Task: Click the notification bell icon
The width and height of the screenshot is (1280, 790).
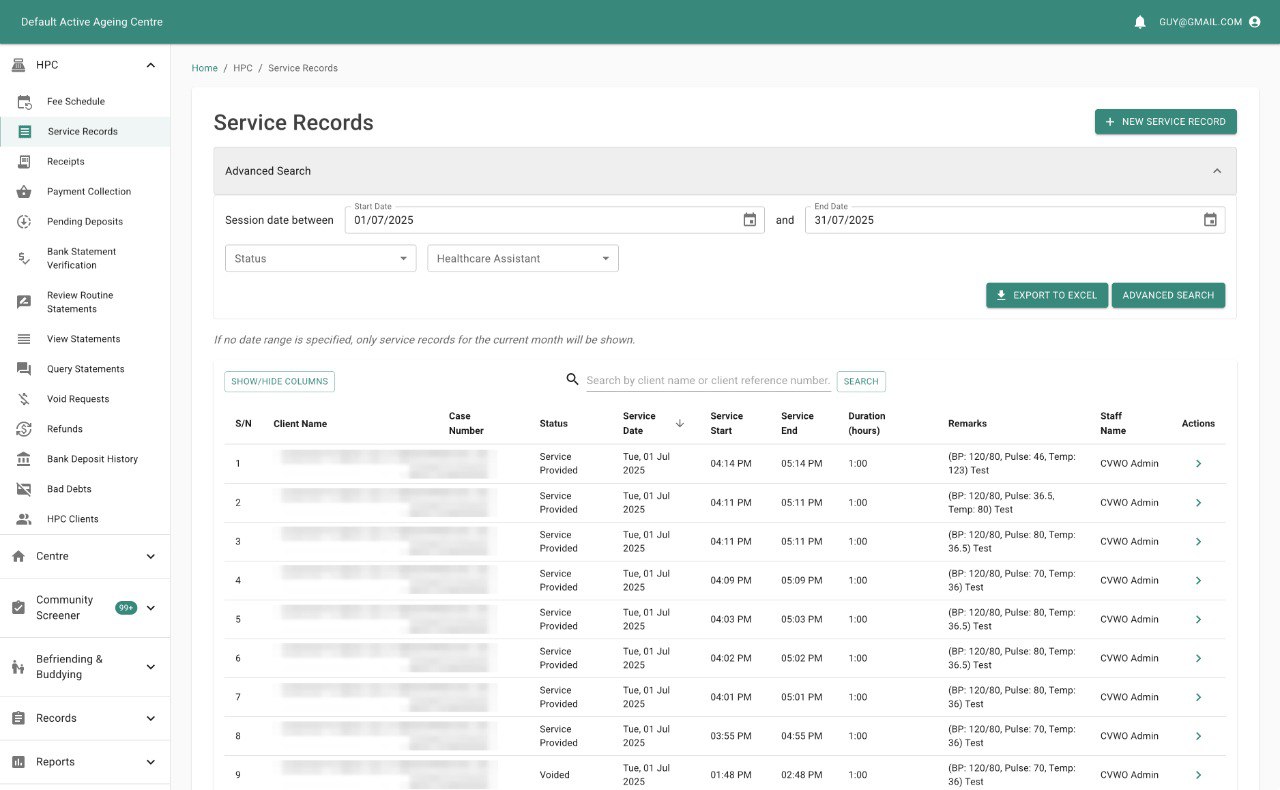Action: pyautogui.click(x=1140, y=22)
